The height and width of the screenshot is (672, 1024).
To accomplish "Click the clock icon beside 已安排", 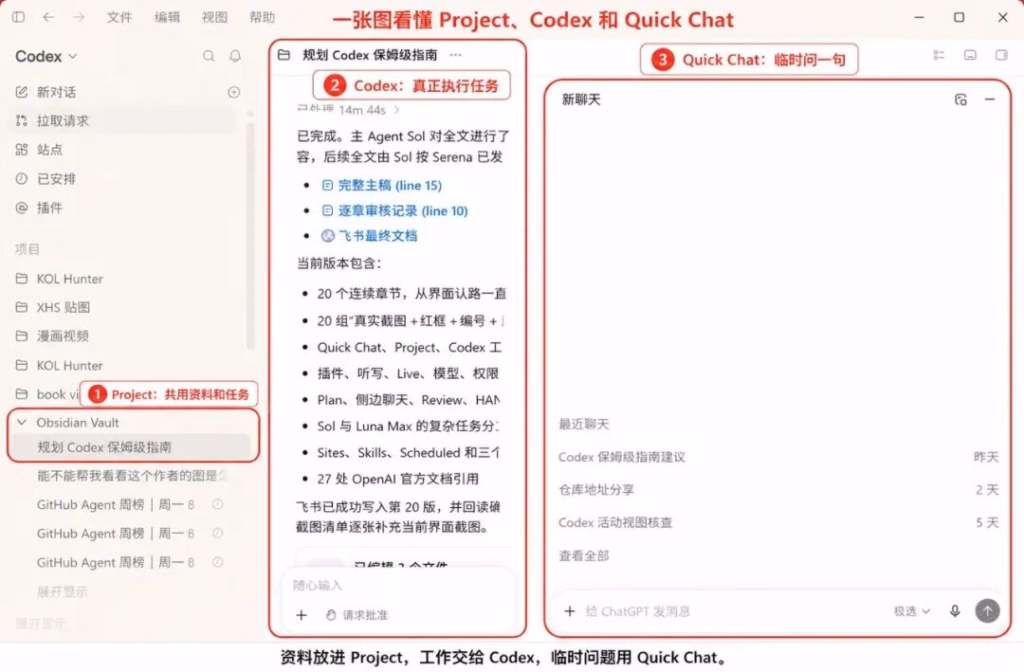I will coord(22,178).
